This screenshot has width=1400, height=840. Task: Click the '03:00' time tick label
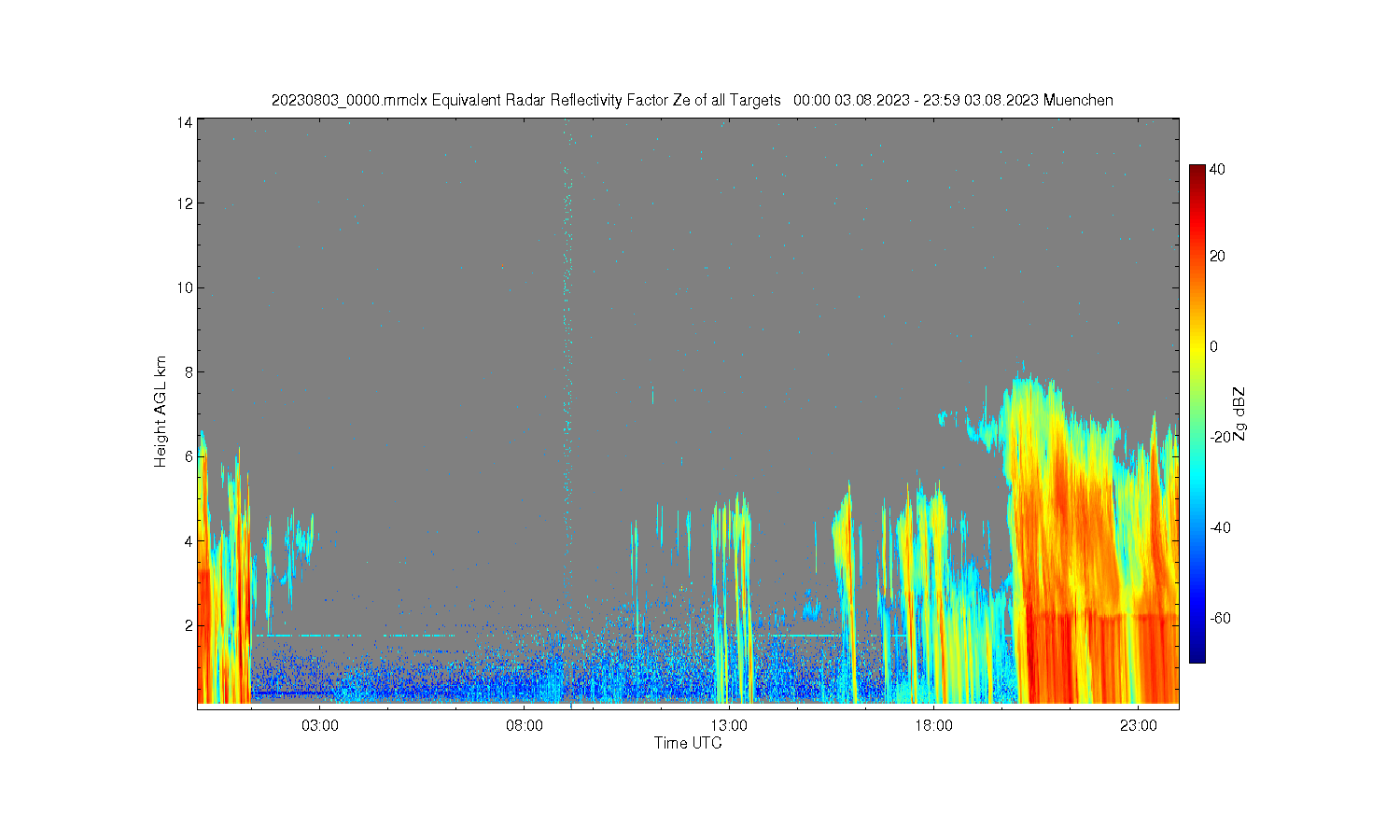[x=320, y=725]
